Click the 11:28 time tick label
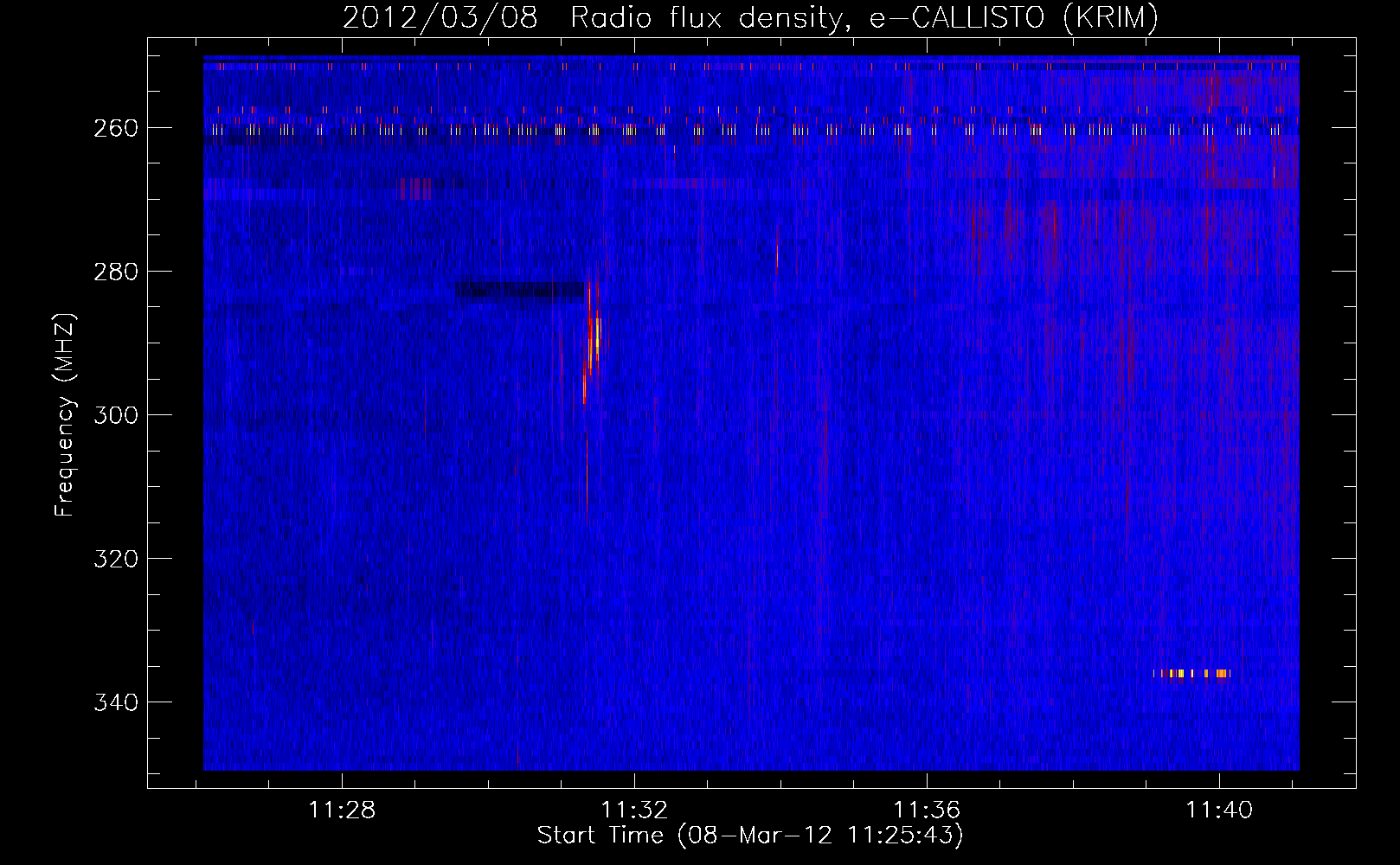1400x865 pixels. coord(342,811)
